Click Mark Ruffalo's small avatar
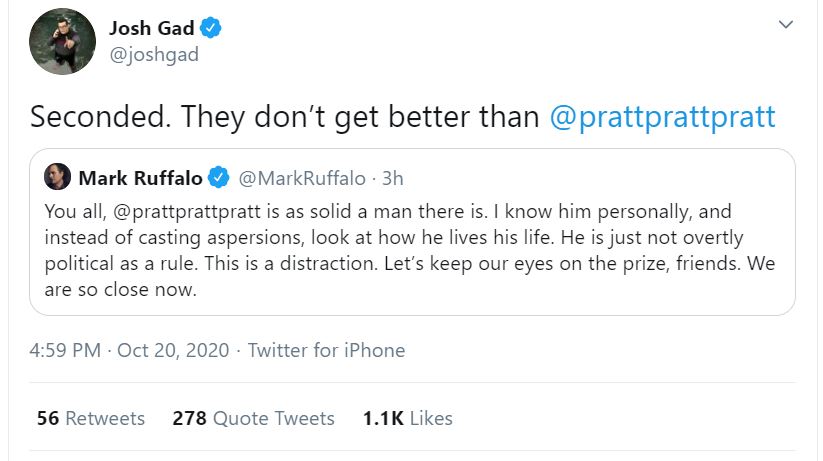 coord(58,178)
